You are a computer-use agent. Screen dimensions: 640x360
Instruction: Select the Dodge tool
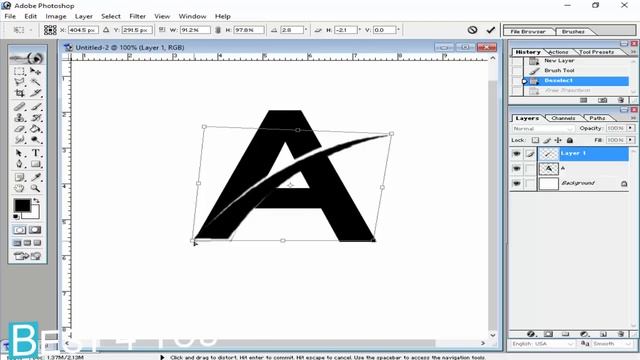pyautogui.click(x=36, y=140)
